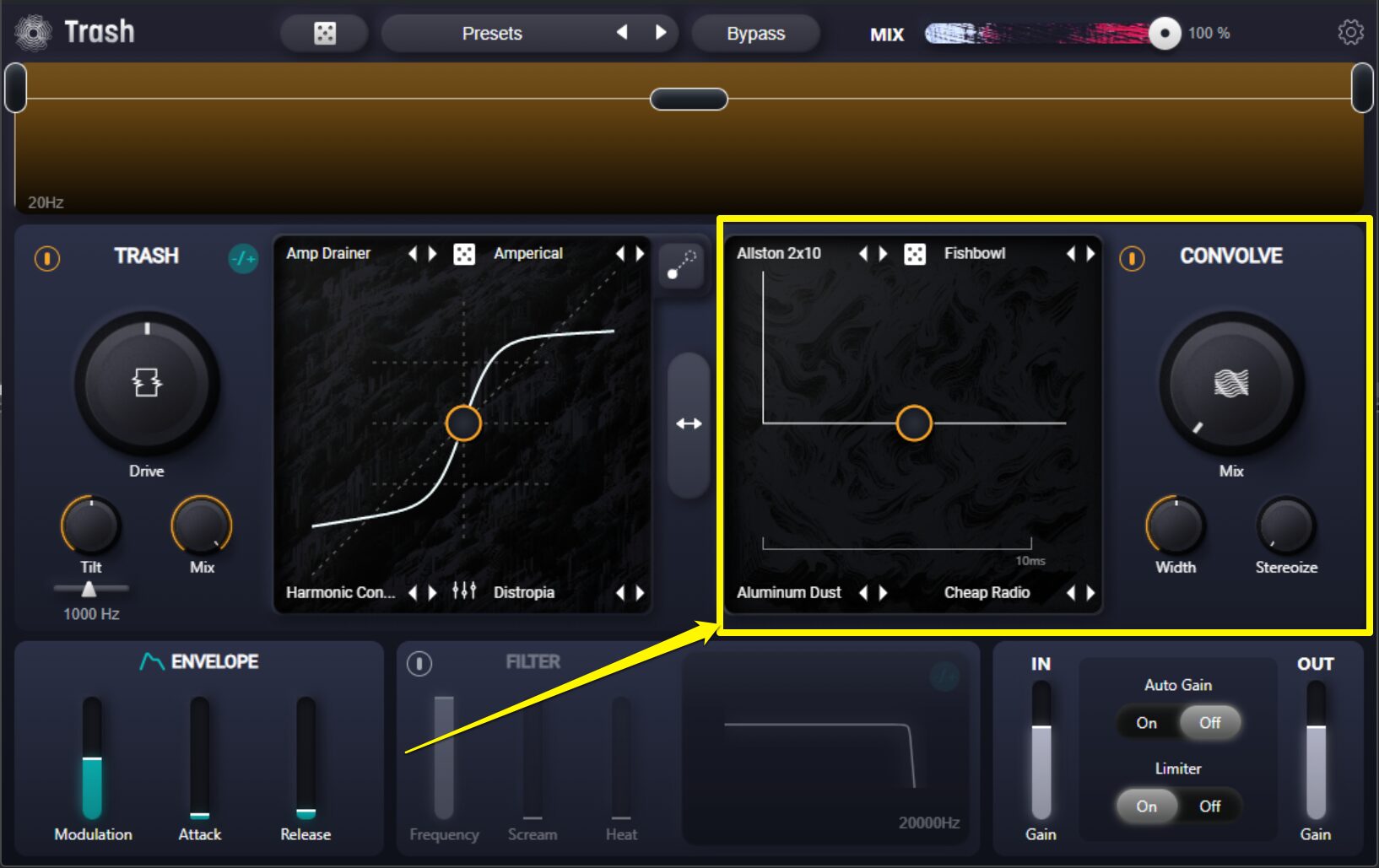Click next arrow for Fishbowl
Screen dimensions: 1379x868
click(1090, 254)
